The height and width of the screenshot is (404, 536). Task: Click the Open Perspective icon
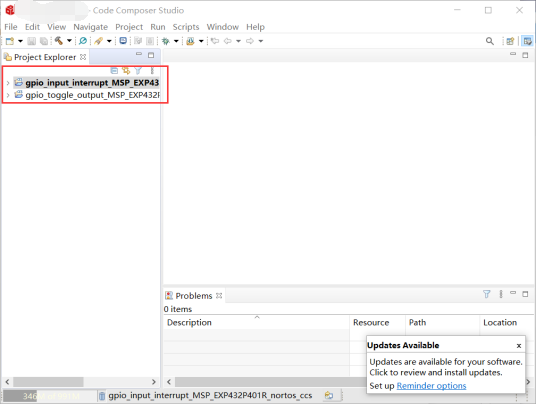(x=510, y=41)
